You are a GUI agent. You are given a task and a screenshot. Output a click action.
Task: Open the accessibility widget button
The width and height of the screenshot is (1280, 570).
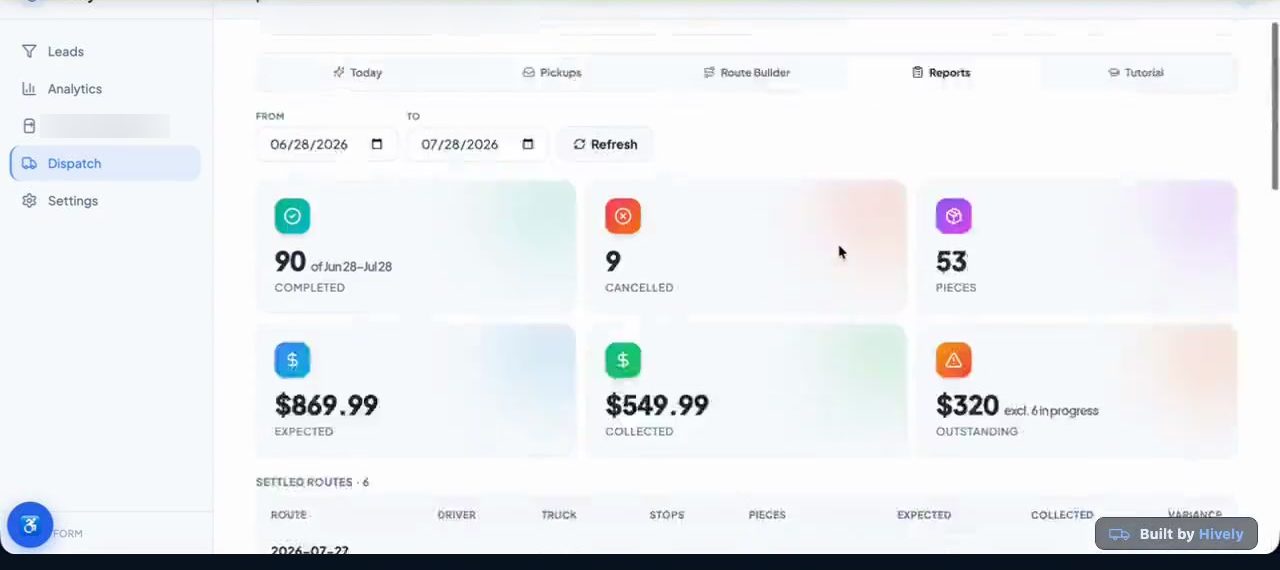pyautogui.click(x=30, y=525)
